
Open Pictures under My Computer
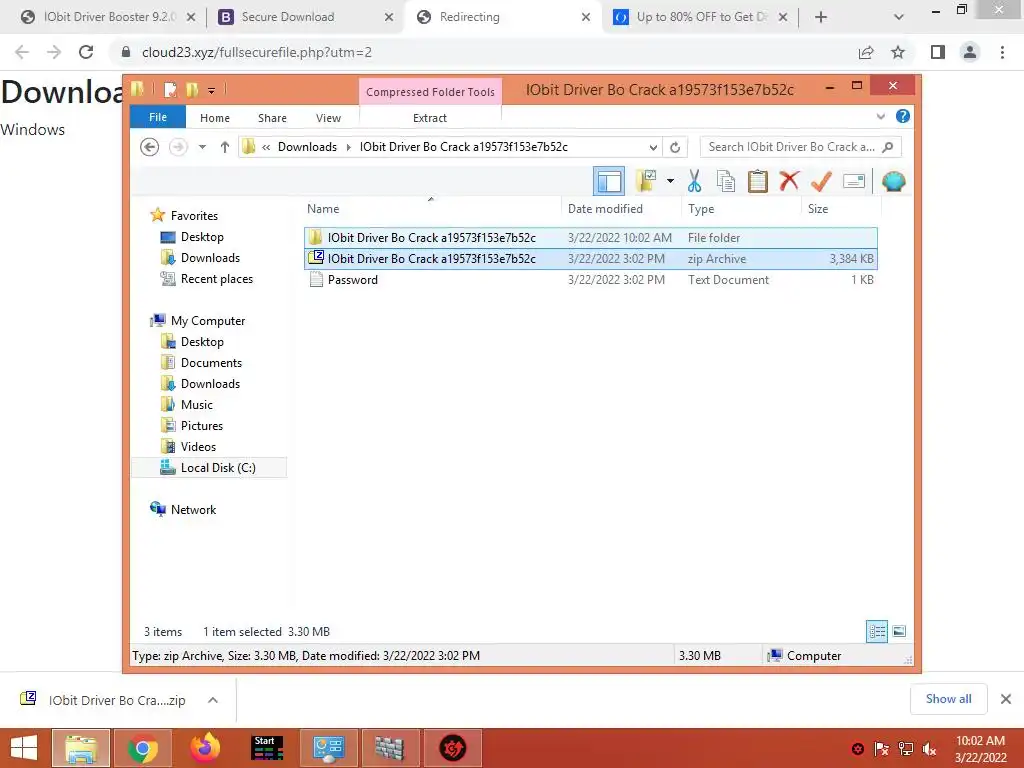(x=201, y=425)
